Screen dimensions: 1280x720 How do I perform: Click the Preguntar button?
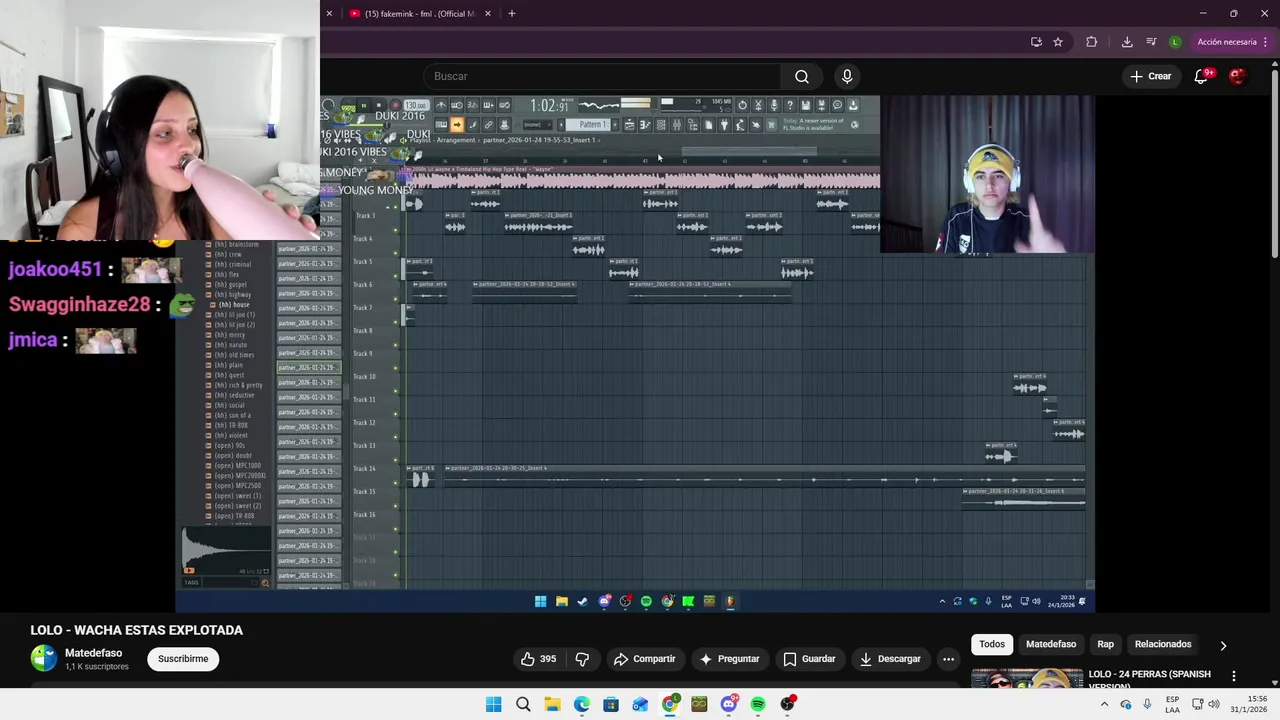(729, 659)
